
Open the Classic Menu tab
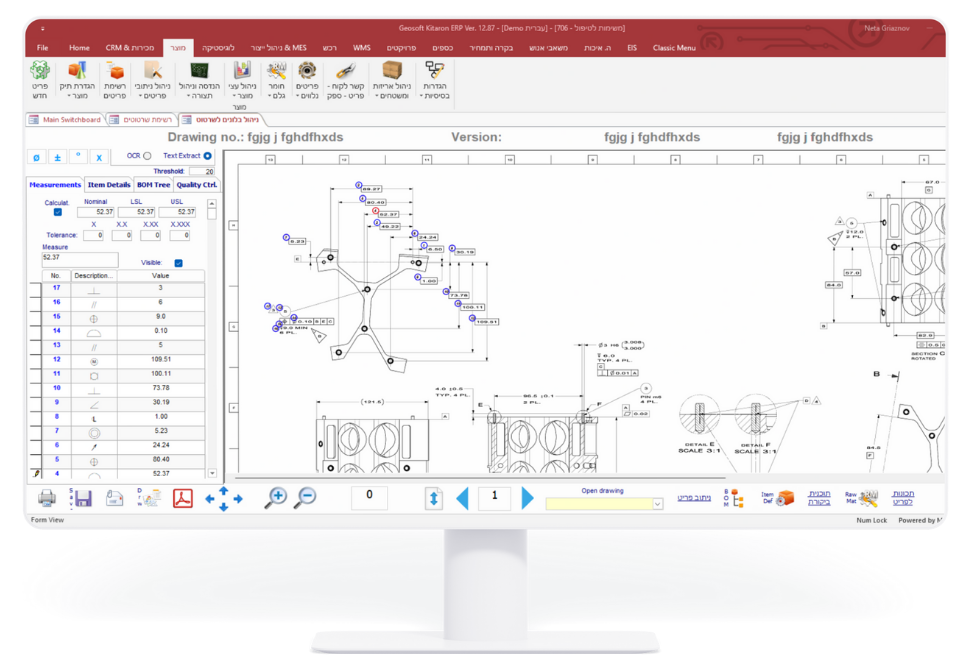coord(674,48)
